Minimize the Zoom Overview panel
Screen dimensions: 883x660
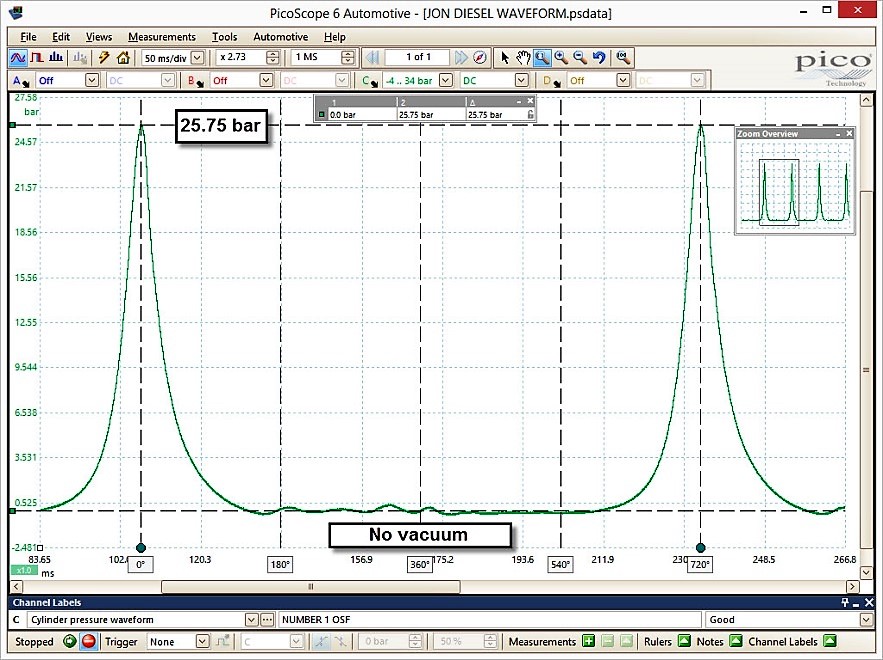[839, 133]
